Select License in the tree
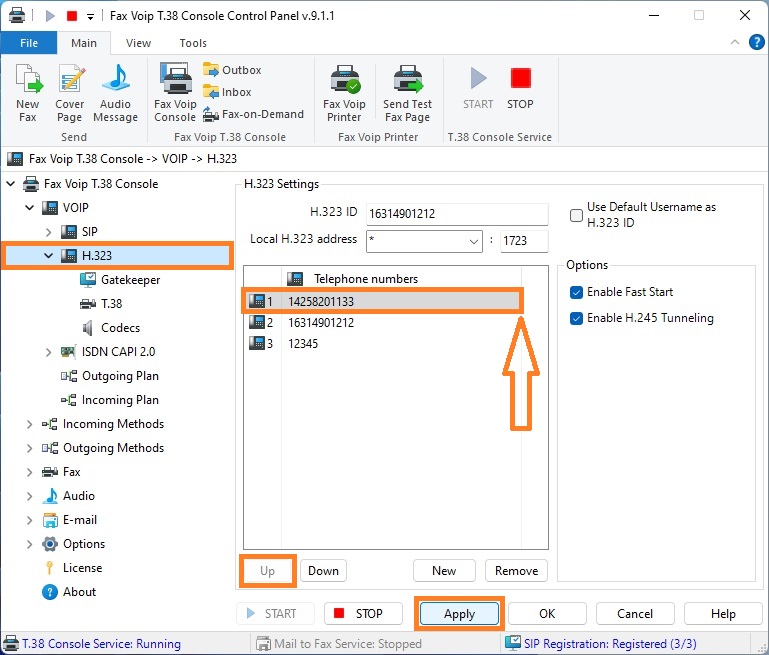Screen dimensions: 769x655 click(x=74, y=568)
